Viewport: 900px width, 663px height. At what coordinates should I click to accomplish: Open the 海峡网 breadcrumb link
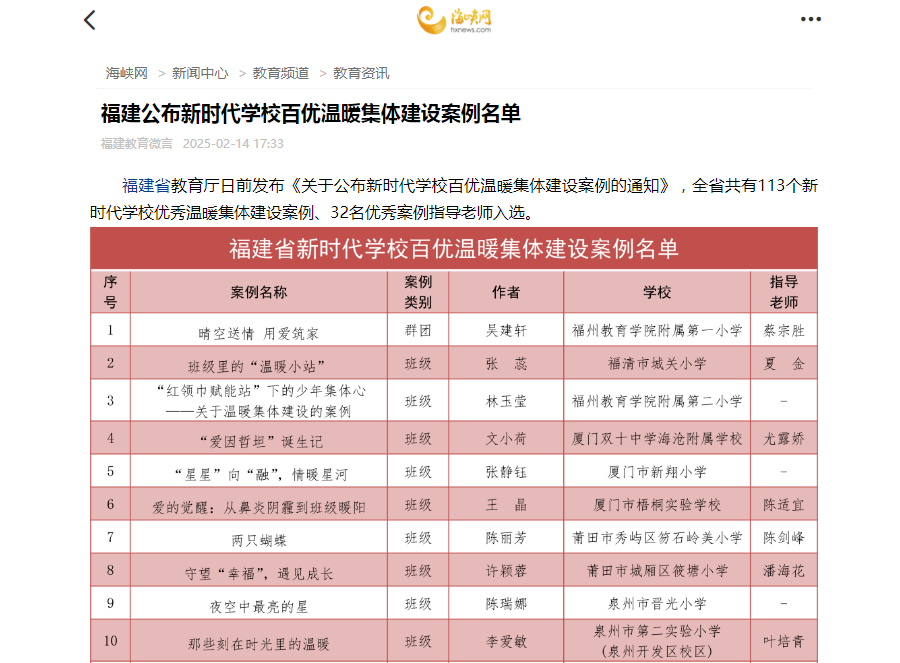click(127, 73)
